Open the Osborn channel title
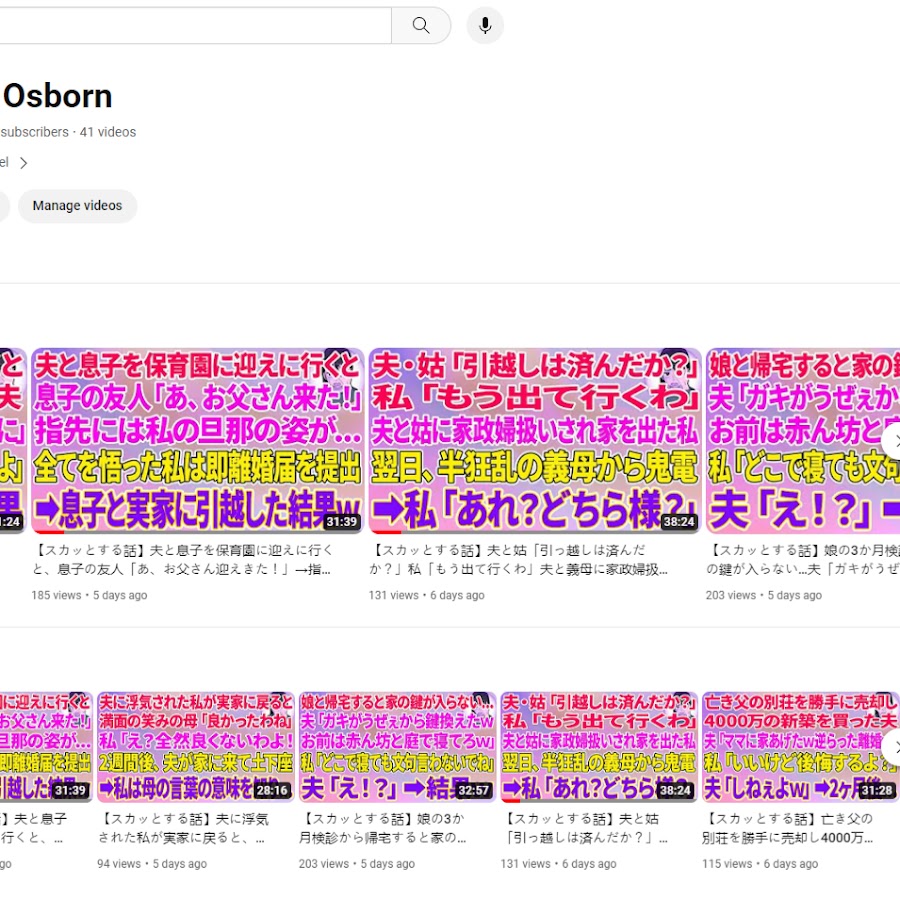900x900 pixels. click(57, 96)
